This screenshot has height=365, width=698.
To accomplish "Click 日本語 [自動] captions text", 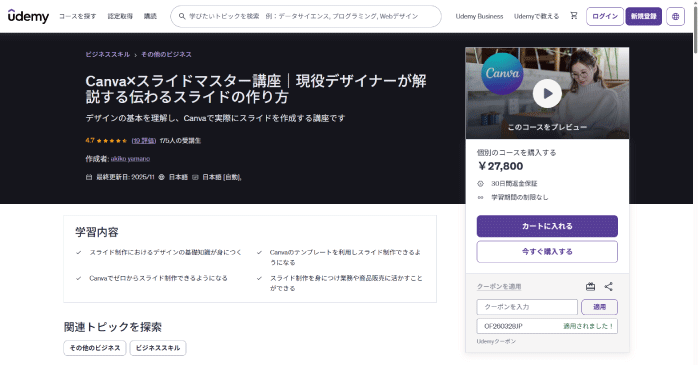I will click(222, 177).
